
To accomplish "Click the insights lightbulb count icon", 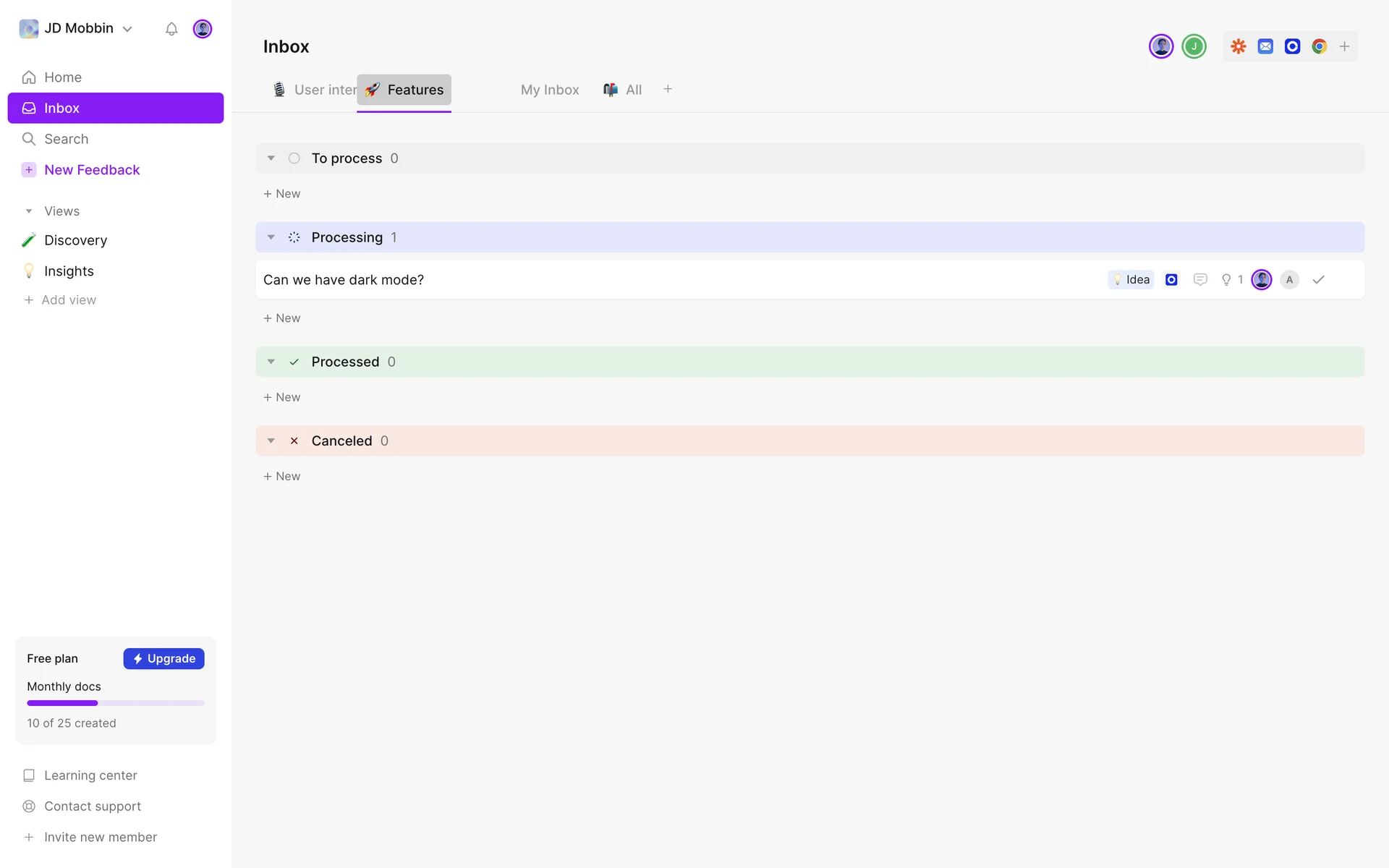I will click(1231, 280).
